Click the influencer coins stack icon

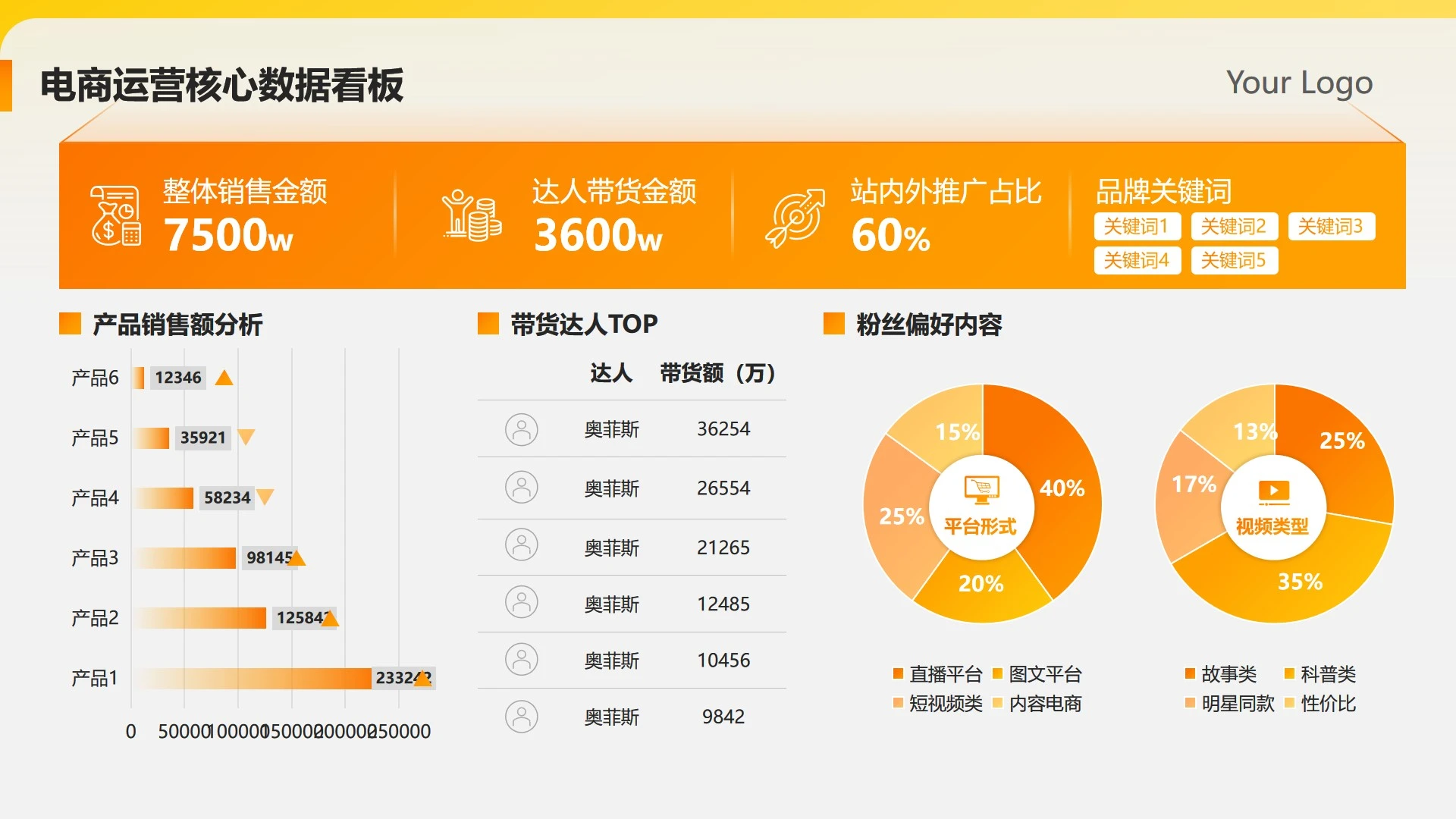(x=472, y=215)
